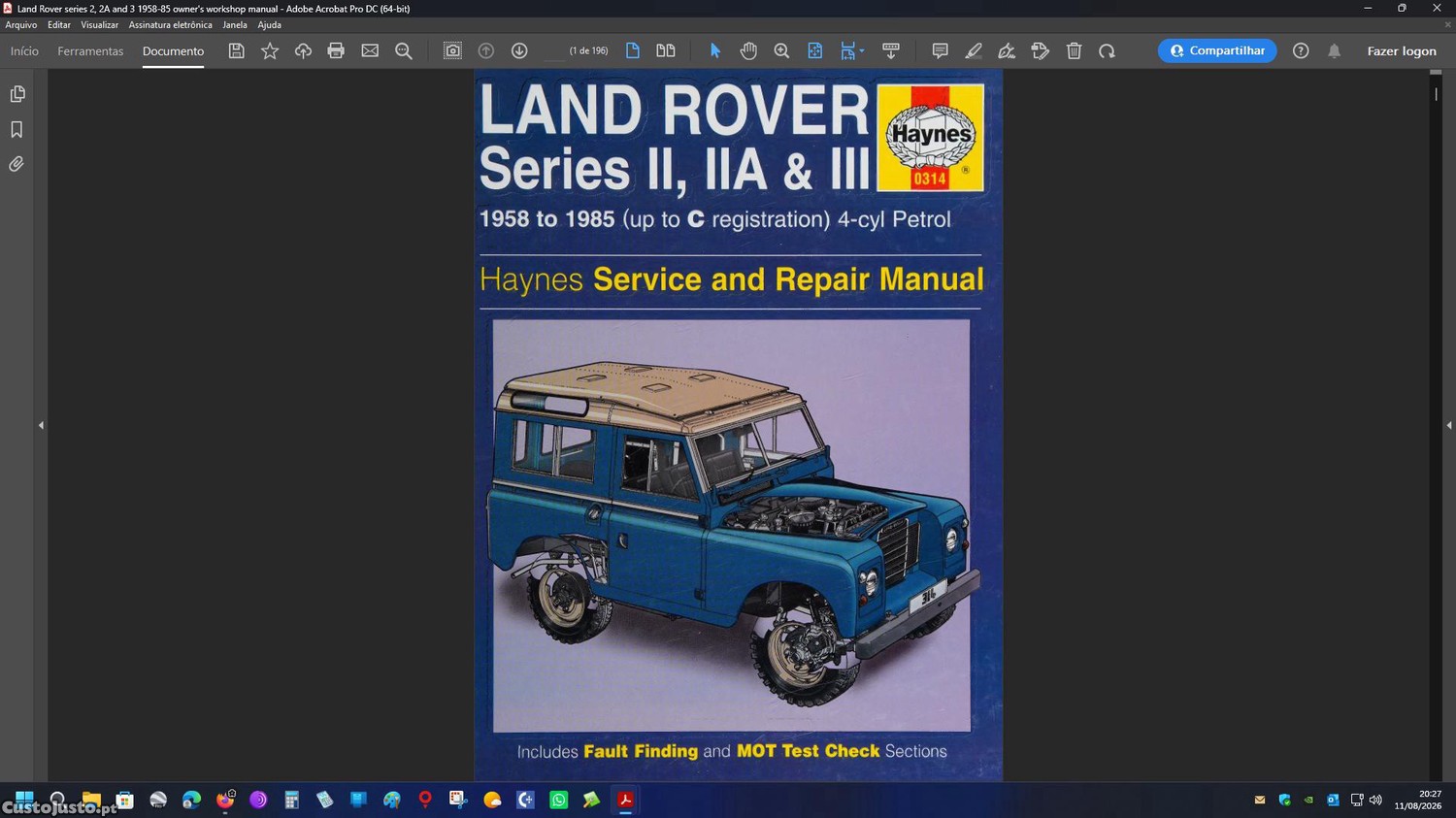Open the Assinatura eletrônica menu
Screen dimensions: 1456x818
point(170,25)
